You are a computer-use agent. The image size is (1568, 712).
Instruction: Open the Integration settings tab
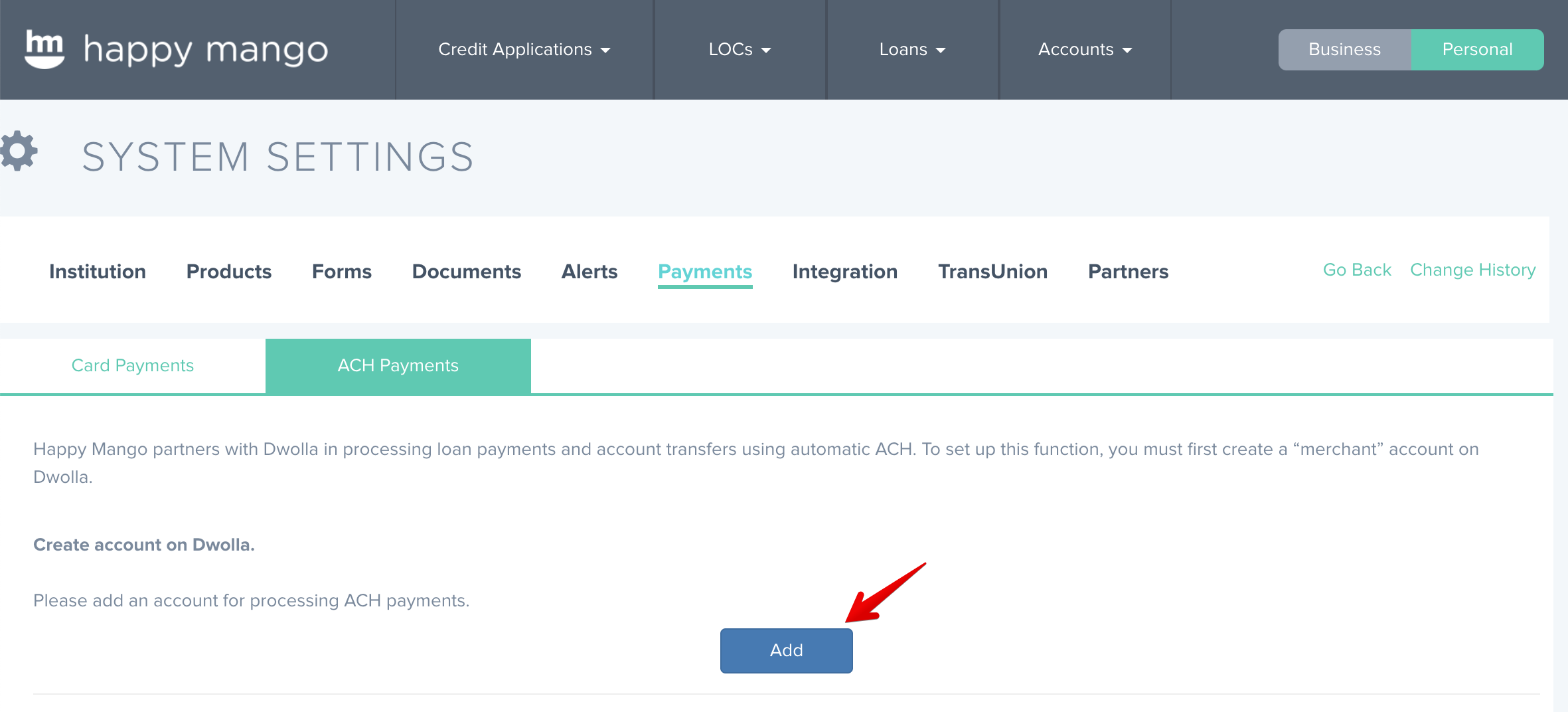(845, 272)
